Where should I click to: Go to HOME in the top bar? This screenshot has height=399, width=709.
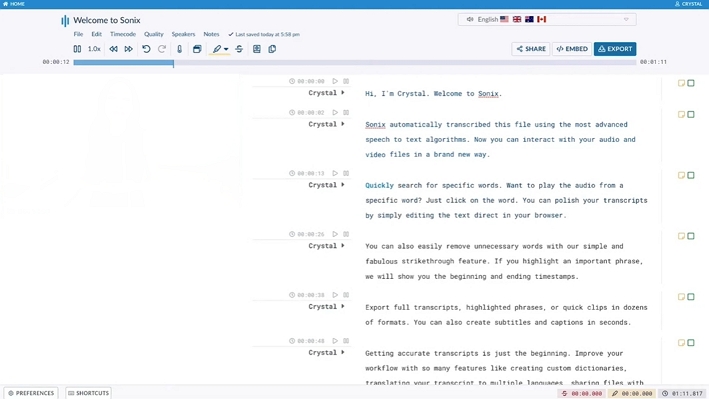pyautogui.click(x=14, y=4)
